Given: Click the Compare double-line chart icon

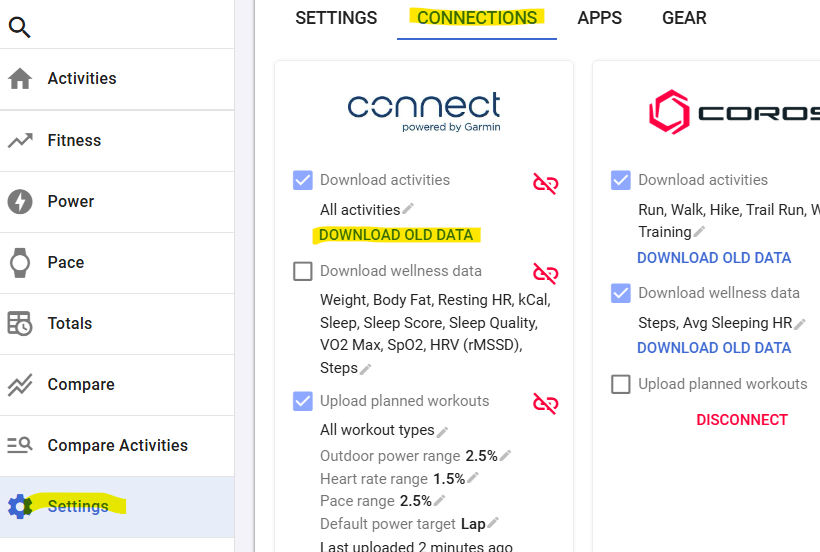Looking at the screenshot, I should pos(20,384).
